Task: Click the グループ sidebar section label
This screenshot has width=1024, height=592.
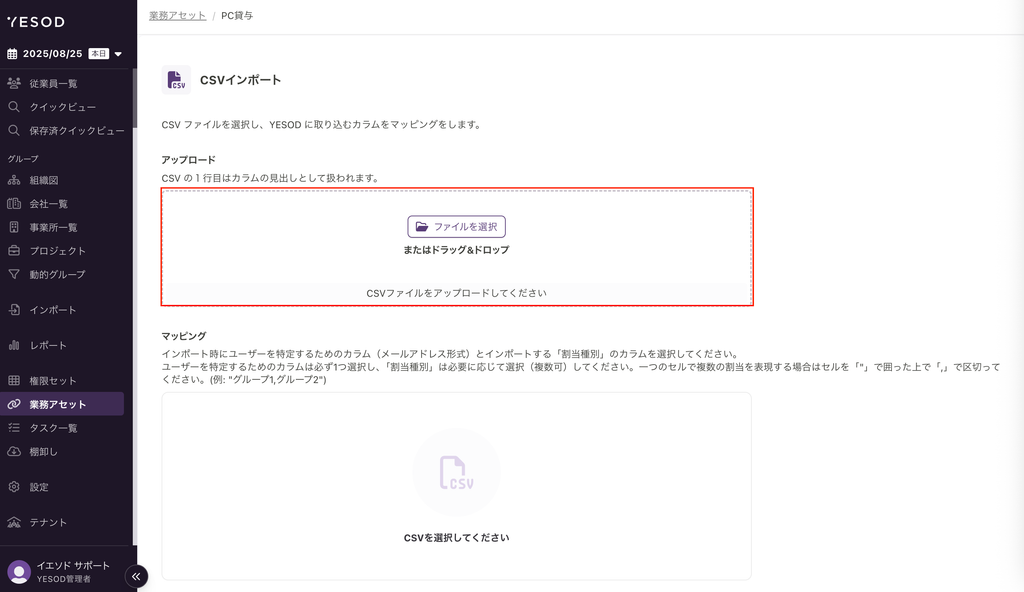Action: [x=23, y=159]
